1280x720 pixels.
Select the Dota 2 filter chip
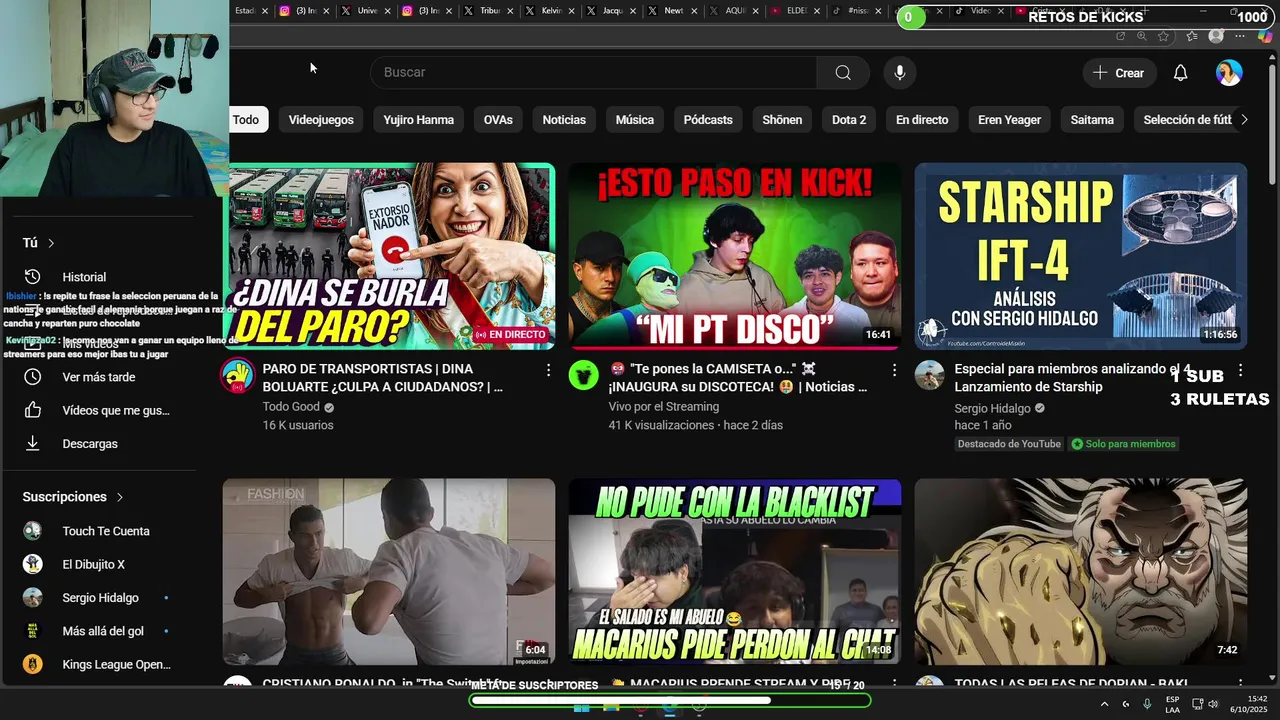[x=849, y=120]
